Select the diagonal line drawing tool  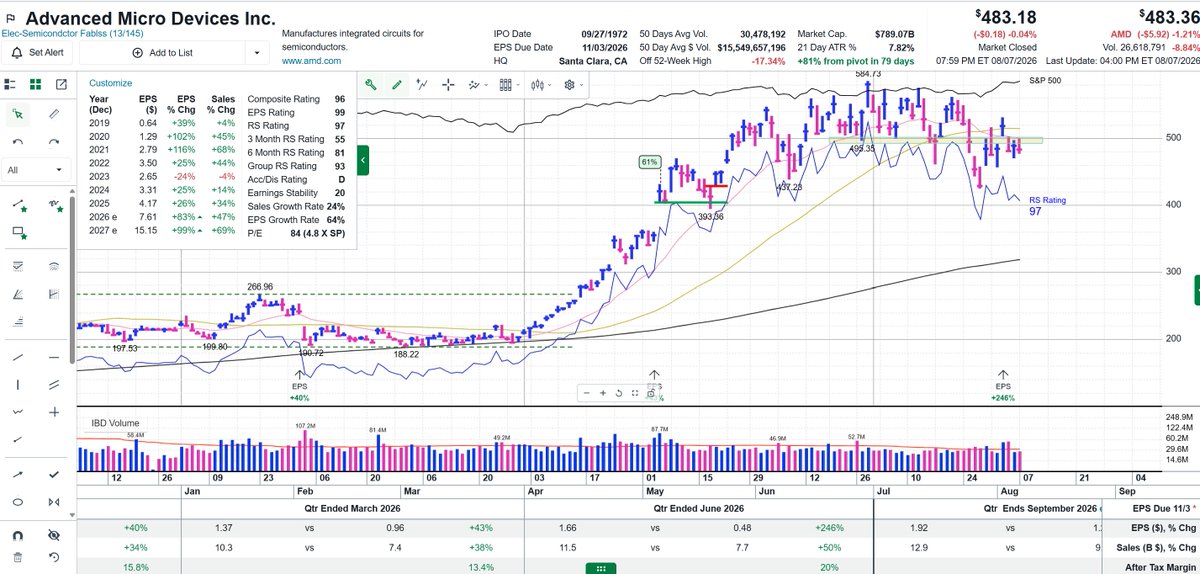click(19, 357)
